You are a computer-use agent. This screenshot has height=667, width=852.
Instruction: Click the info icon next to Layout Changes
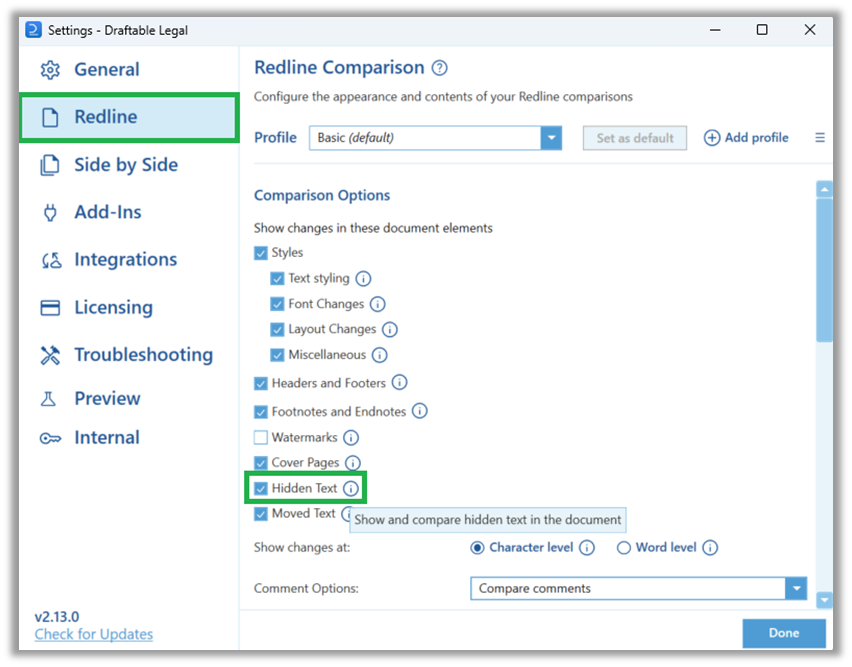click(390, 329)
